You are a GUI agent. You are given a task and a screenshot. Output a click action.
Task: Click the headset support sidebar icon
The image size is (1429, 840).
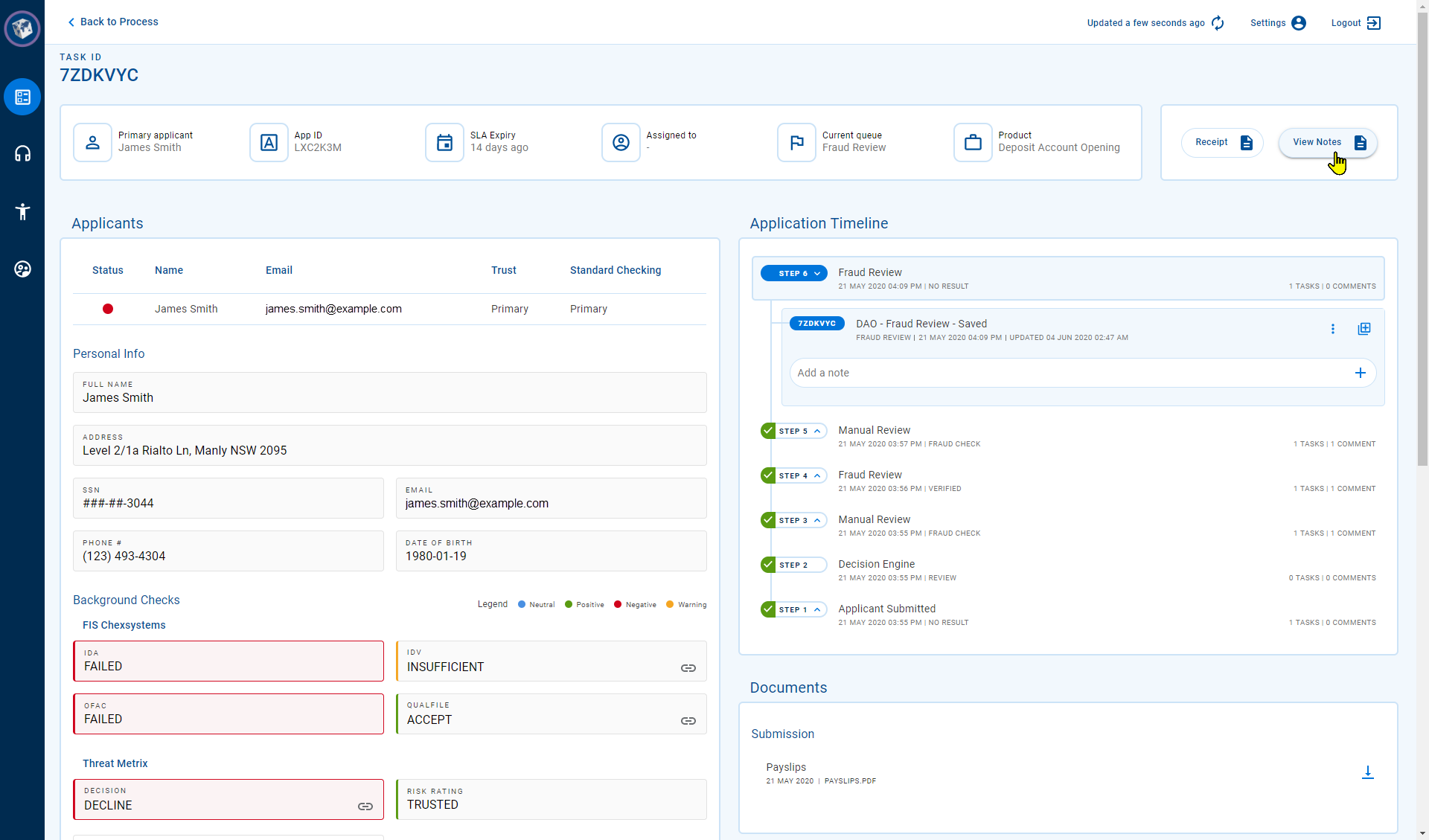[22, 154]
